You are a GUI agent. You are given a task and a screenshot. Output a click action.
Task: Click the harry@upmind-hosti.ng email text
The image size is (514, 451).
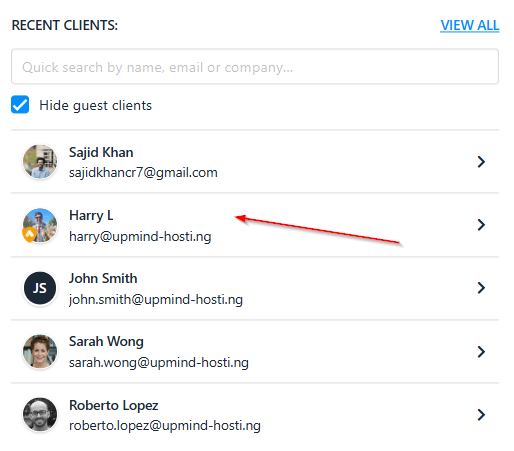[x=140, y=237]
